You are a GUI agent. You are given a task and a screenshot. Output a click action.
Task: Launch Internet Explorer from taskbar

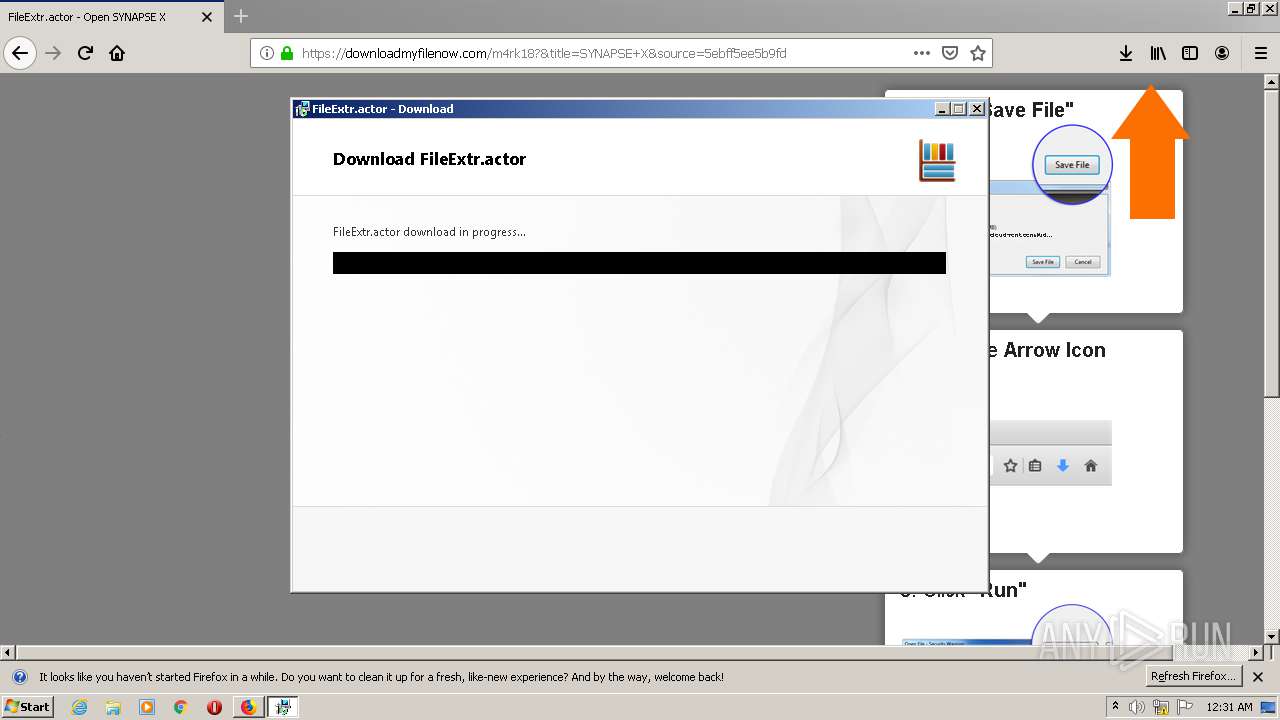(79, 707)
